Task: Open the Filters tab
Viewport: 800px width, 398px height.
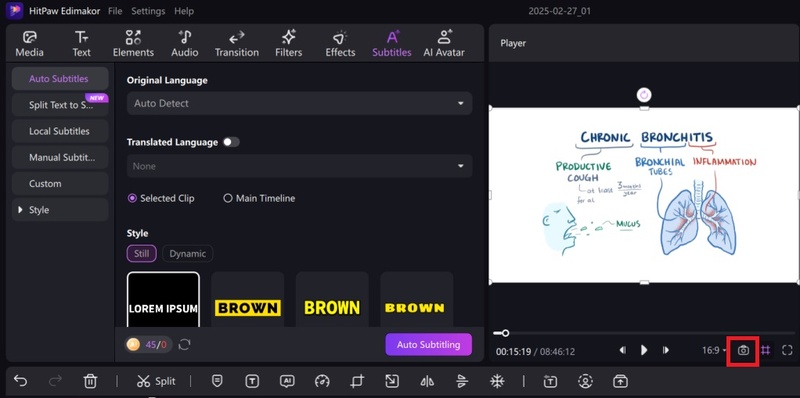Action: [289, 44]
